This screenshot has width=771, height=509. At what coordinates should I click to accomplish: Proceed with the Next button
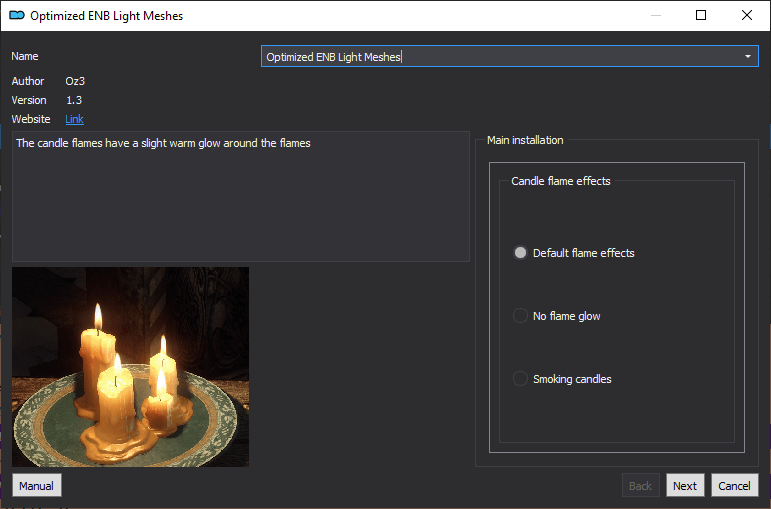click(x=685, y=486)
